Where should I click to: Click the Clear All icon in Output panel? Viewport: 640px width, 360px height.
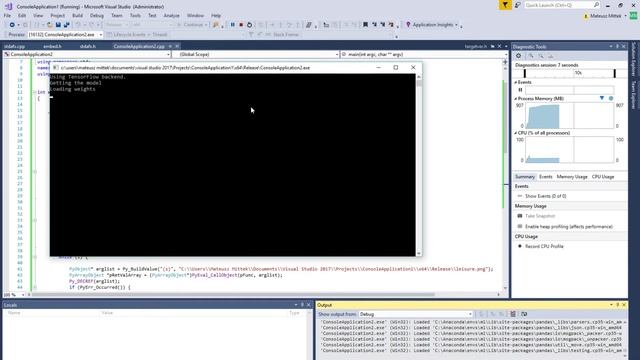(513, 314)
